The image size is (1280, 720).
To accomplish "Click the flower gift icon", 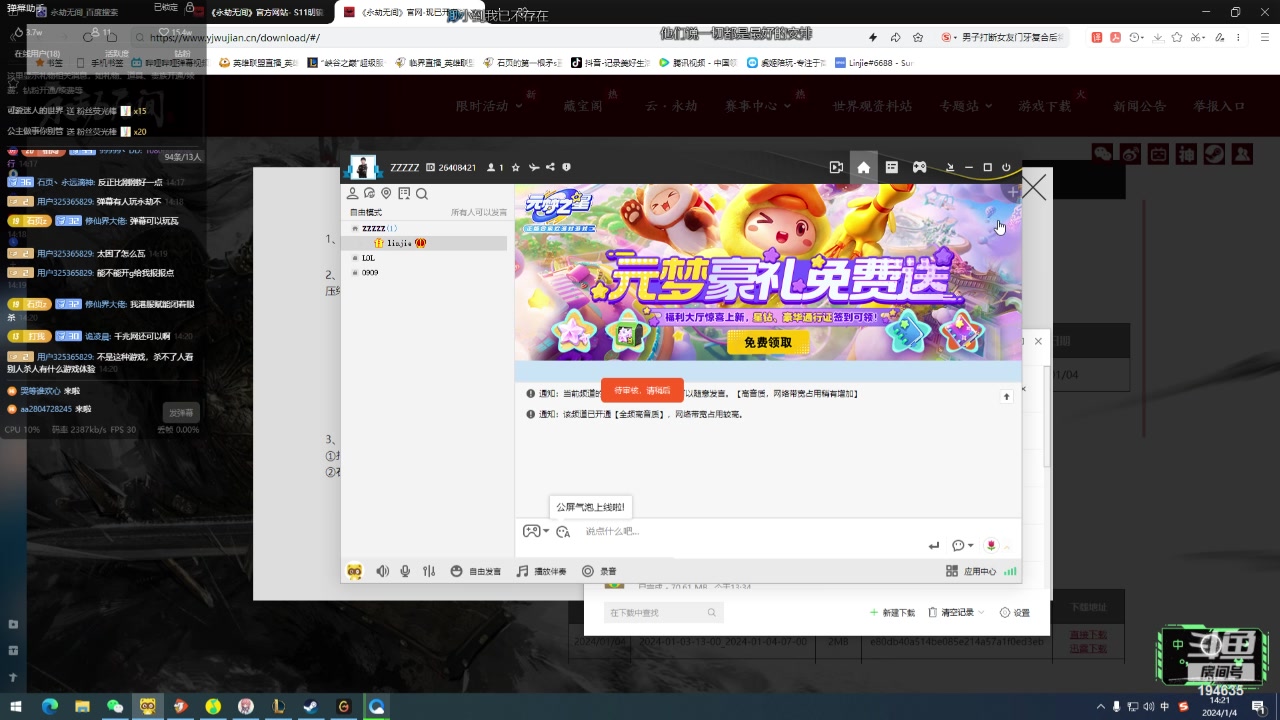I will (991, 545).
